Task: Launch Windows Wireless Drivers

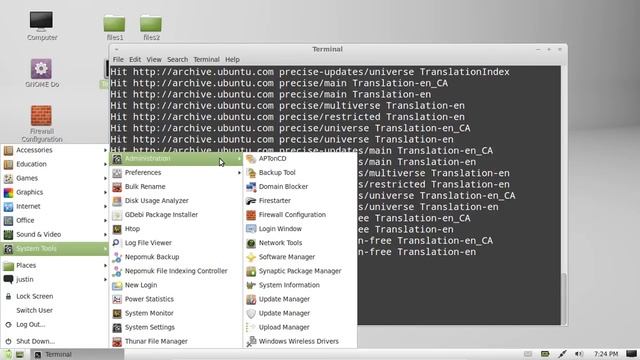Action: [300, 341]
